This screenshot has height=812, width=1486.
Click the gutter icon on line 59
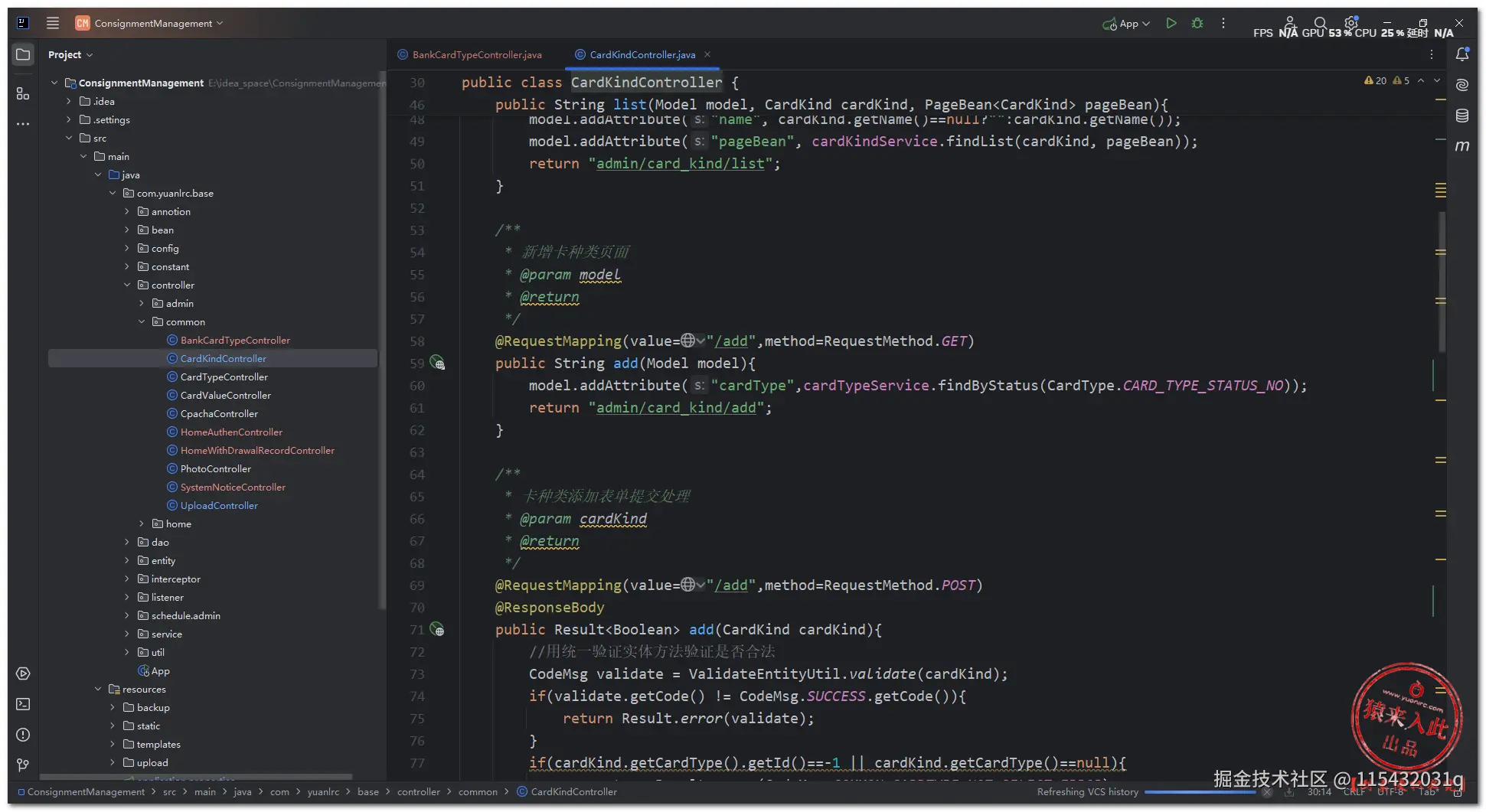coord(437,363)
